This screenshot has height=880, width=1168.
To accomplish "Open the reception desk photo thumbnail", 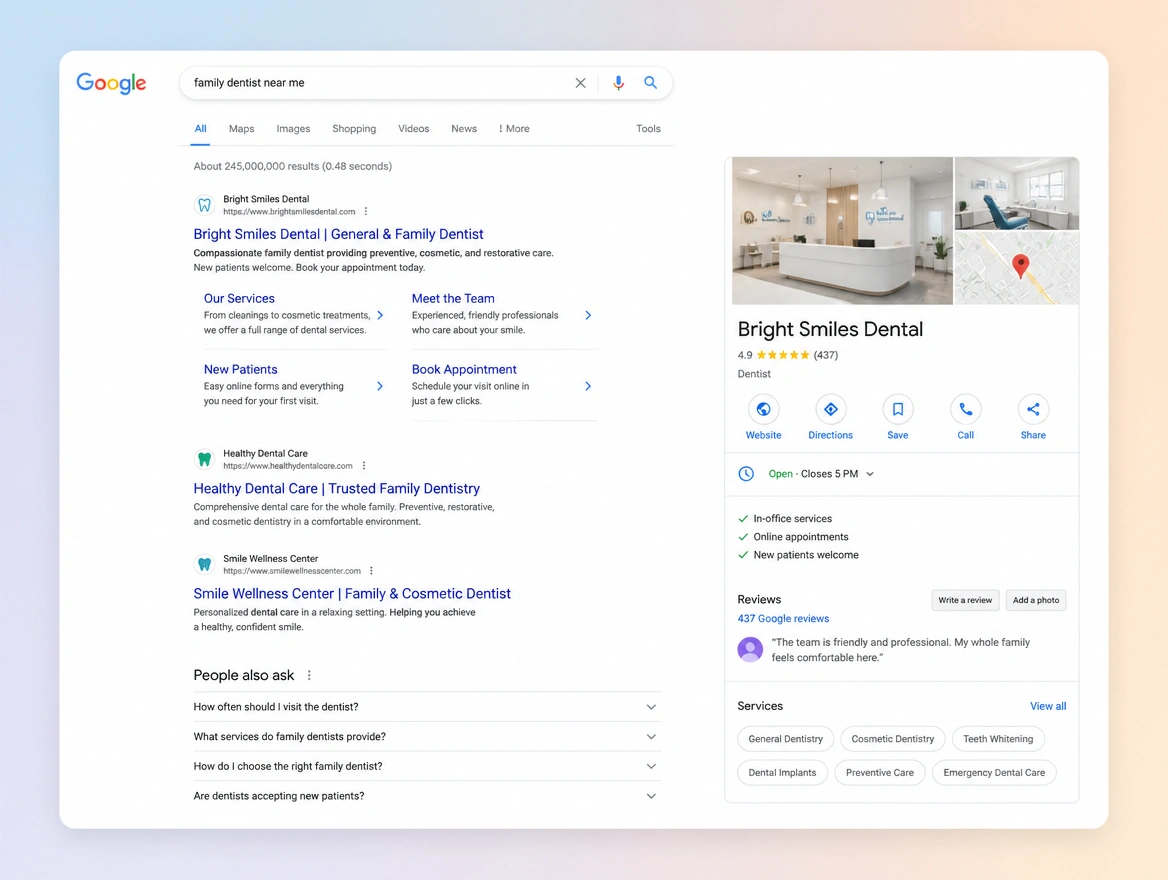I will pyautogui.click(x=842, y=231).
